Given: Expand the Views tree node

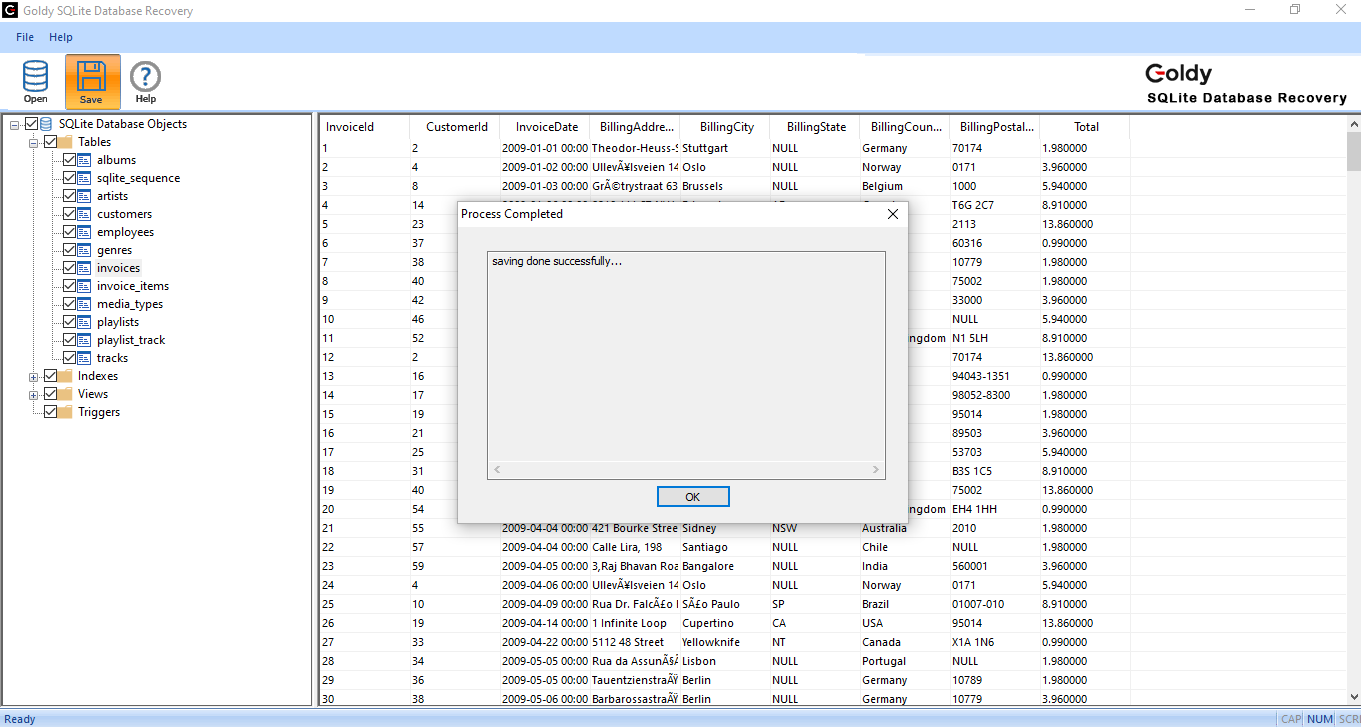Looking at the screenshot, I should click(34, 395).
